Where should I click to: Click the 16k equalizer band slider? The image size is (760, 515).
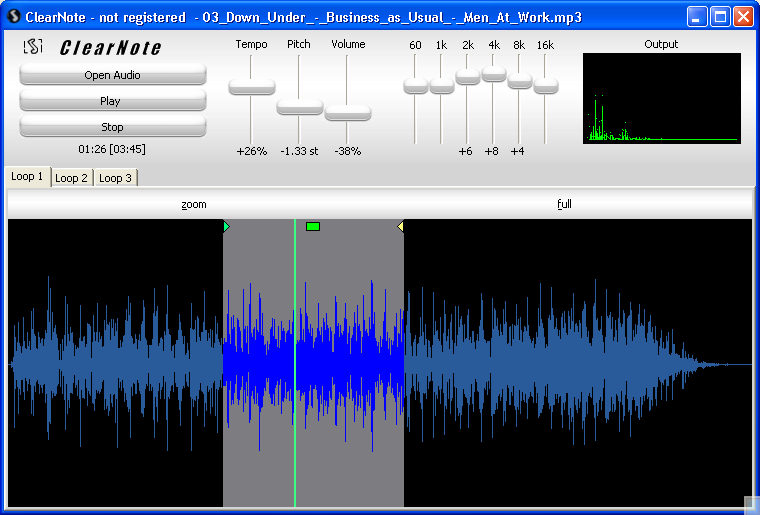(x=545, y=87)
